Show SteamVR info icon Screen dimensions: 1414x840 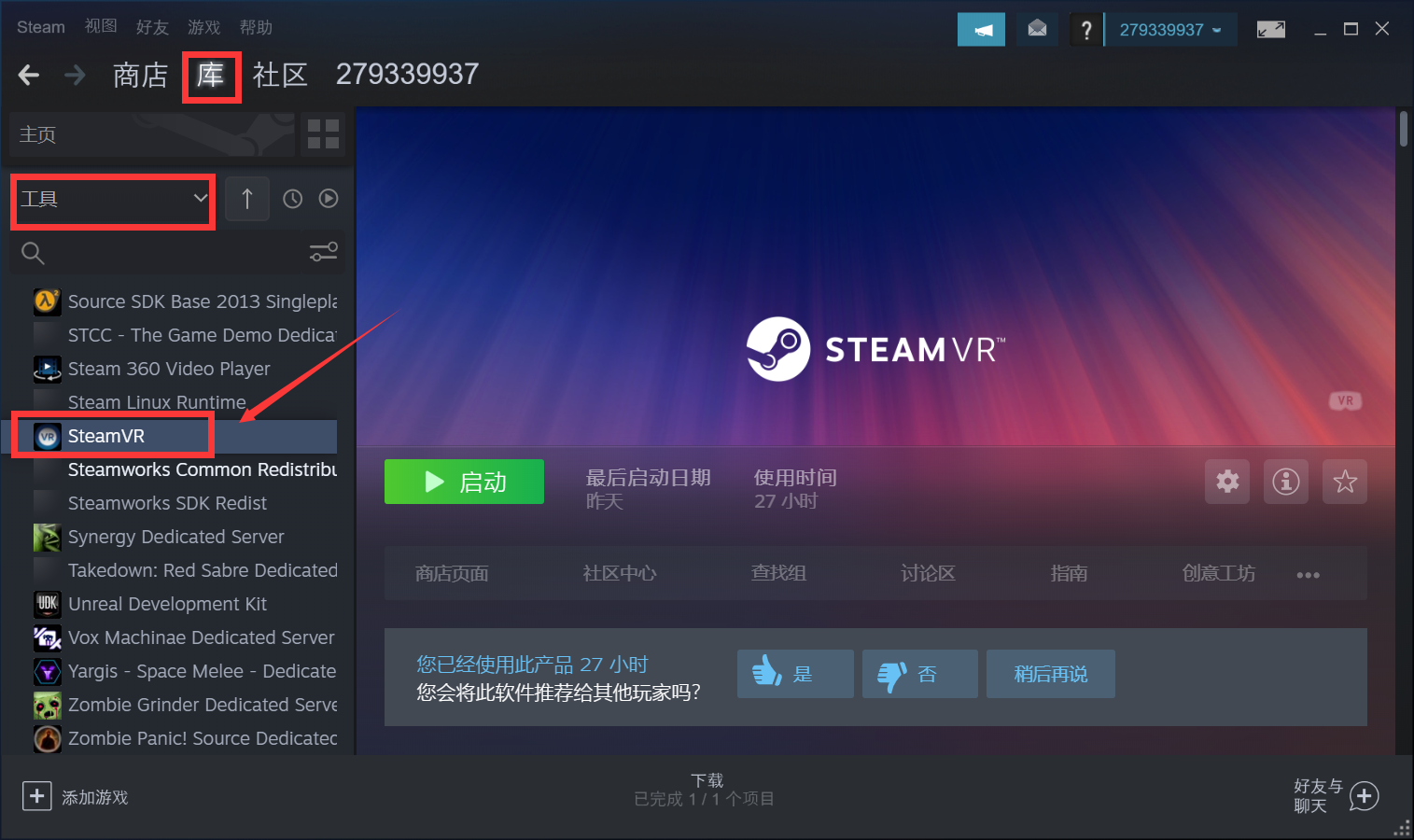pos(1286,482)
